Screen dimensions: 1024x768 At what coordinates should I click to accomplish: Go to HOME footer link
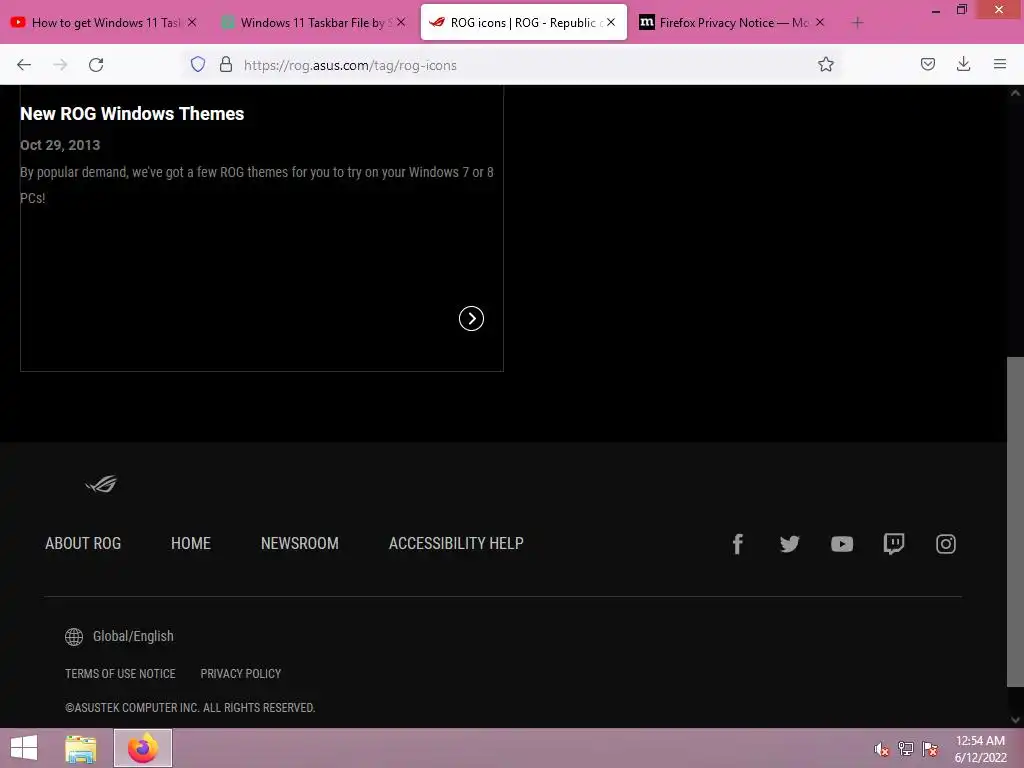click(x=191, y=543)
